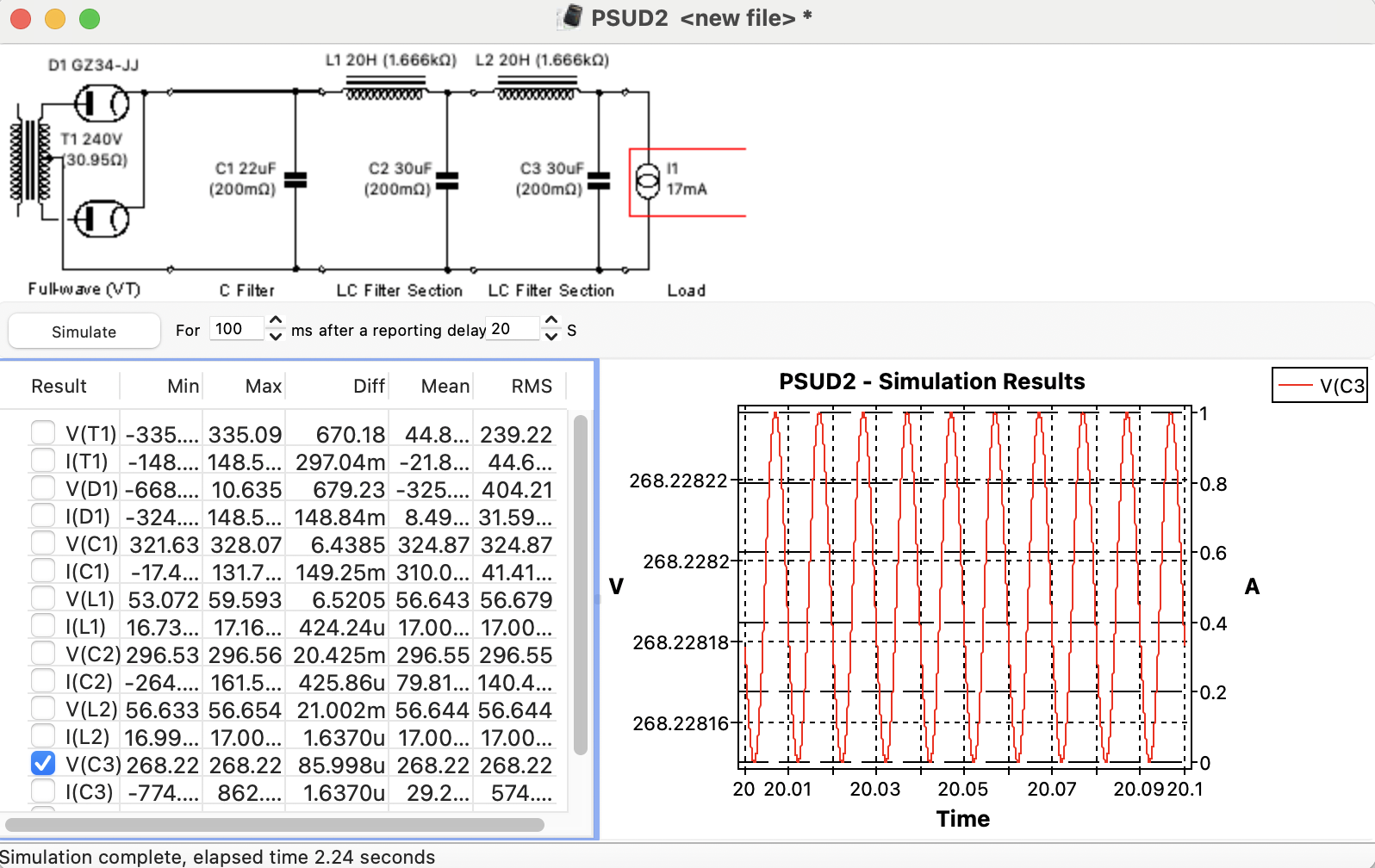Viewport: 1375px width, 868px height.
Task: Decrease reporting delay with down arrow
Action: point(551,337)
